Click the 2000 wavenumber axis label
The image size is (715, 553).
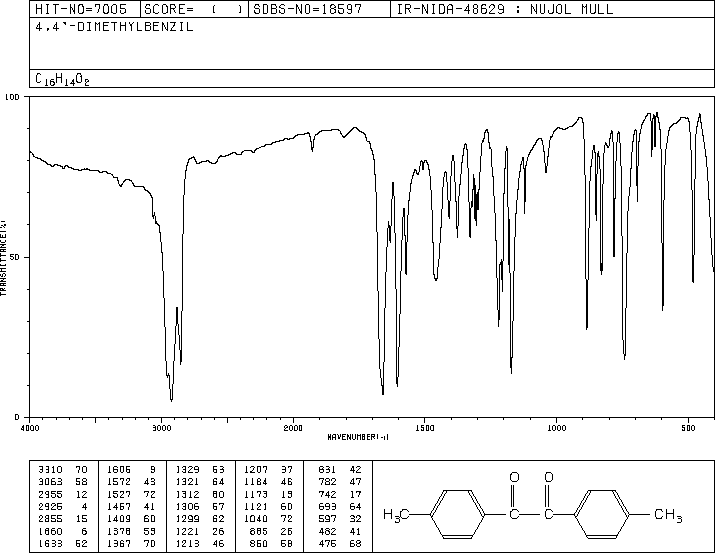point(293,428)
